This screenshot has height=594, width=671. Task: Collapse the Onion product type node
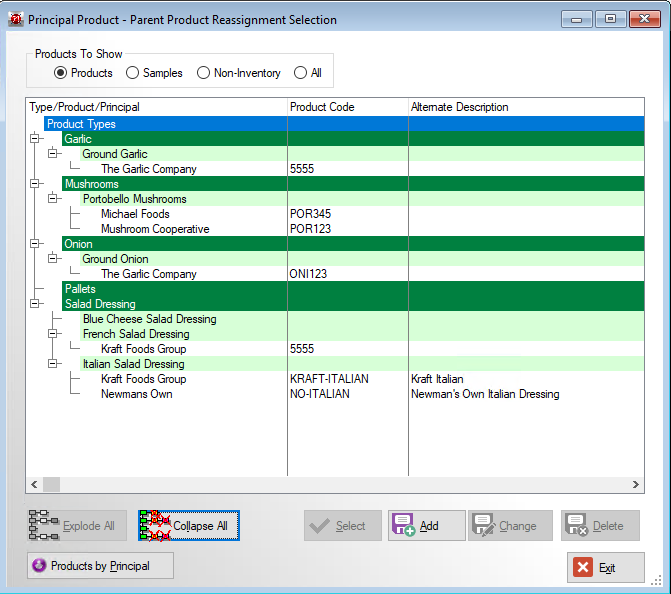pos(35,243)
